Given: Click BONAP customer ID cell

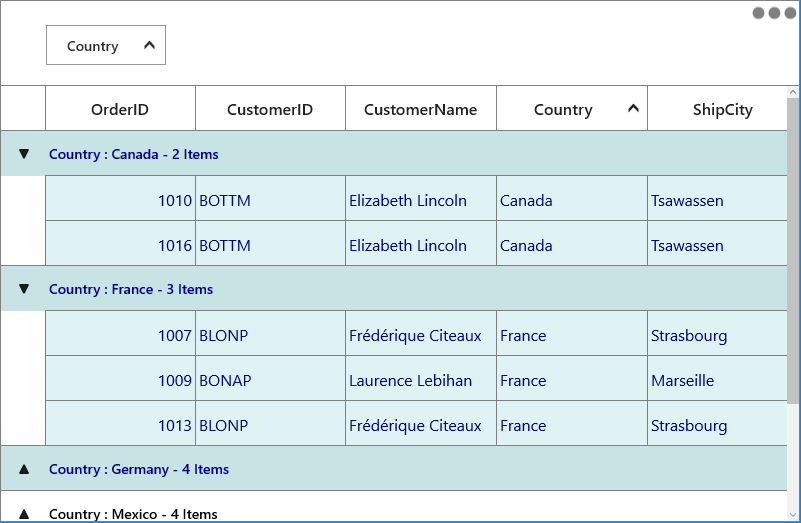Looking at the screenshot, I should [270, 378].
